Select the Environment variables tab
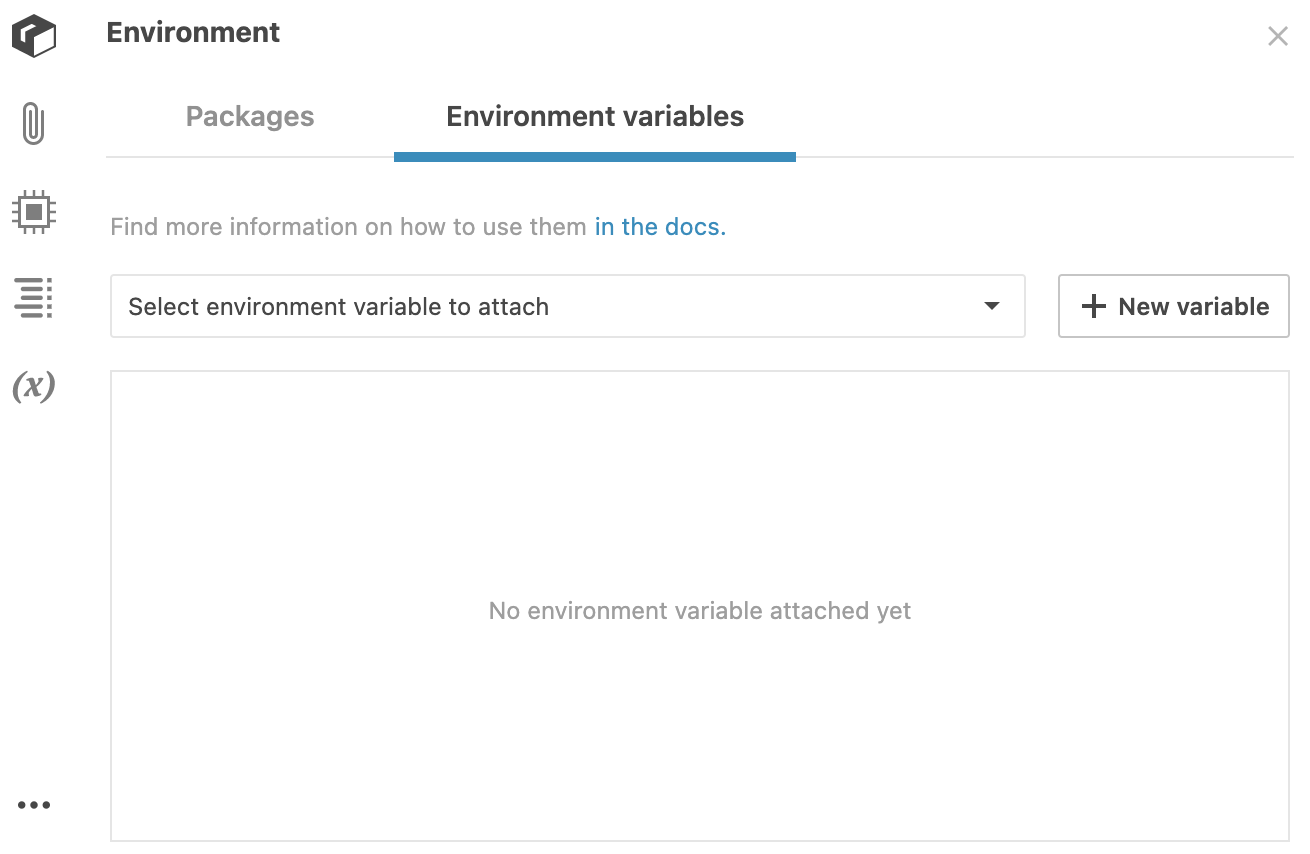1310x854 pixels. click(594, 116)
